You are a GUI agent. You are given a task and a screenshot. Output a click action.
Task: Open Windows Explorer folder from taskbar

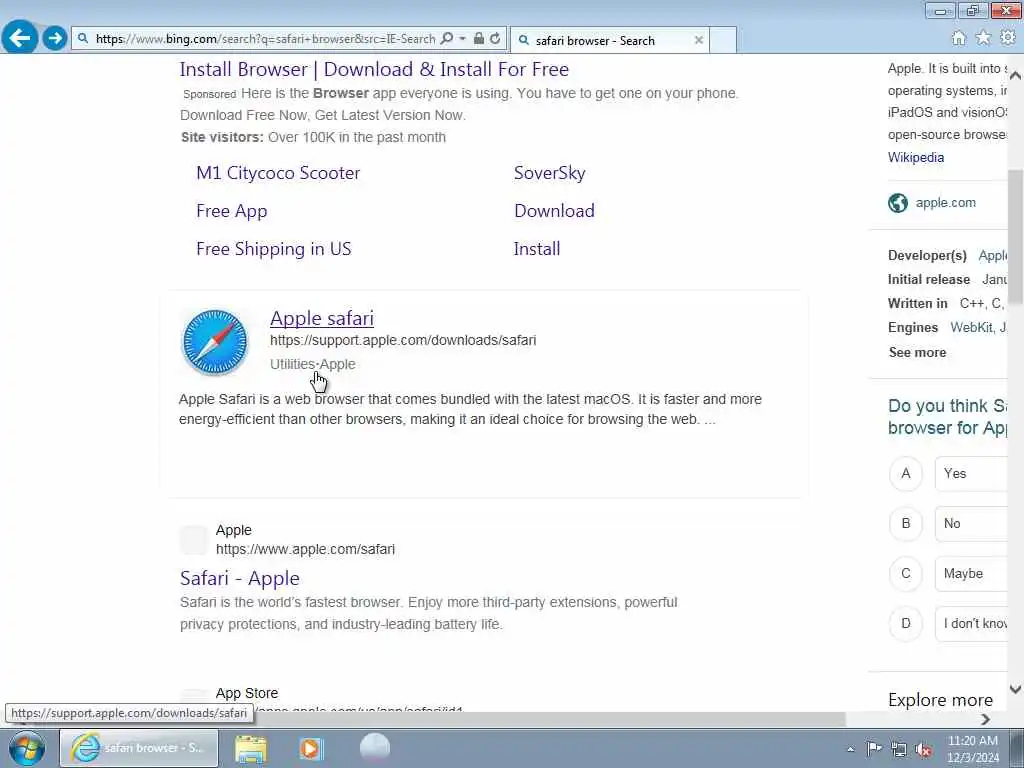click(251, 748)
